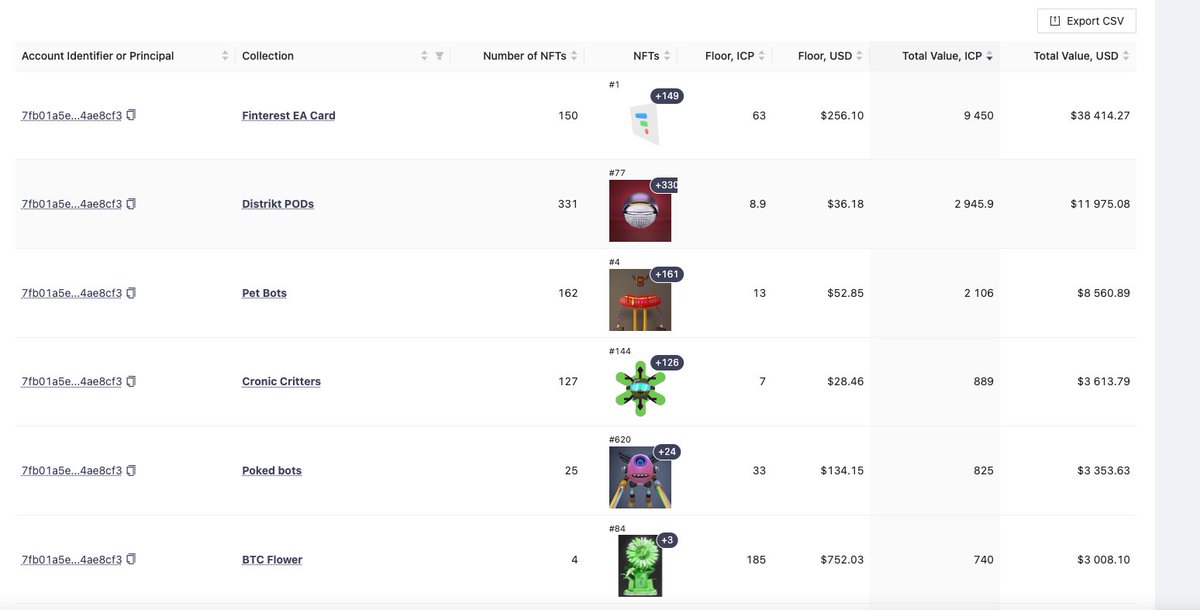Sort by Floor, ICP
This screenshot has width=1200, height=610.
pos(762,56)
